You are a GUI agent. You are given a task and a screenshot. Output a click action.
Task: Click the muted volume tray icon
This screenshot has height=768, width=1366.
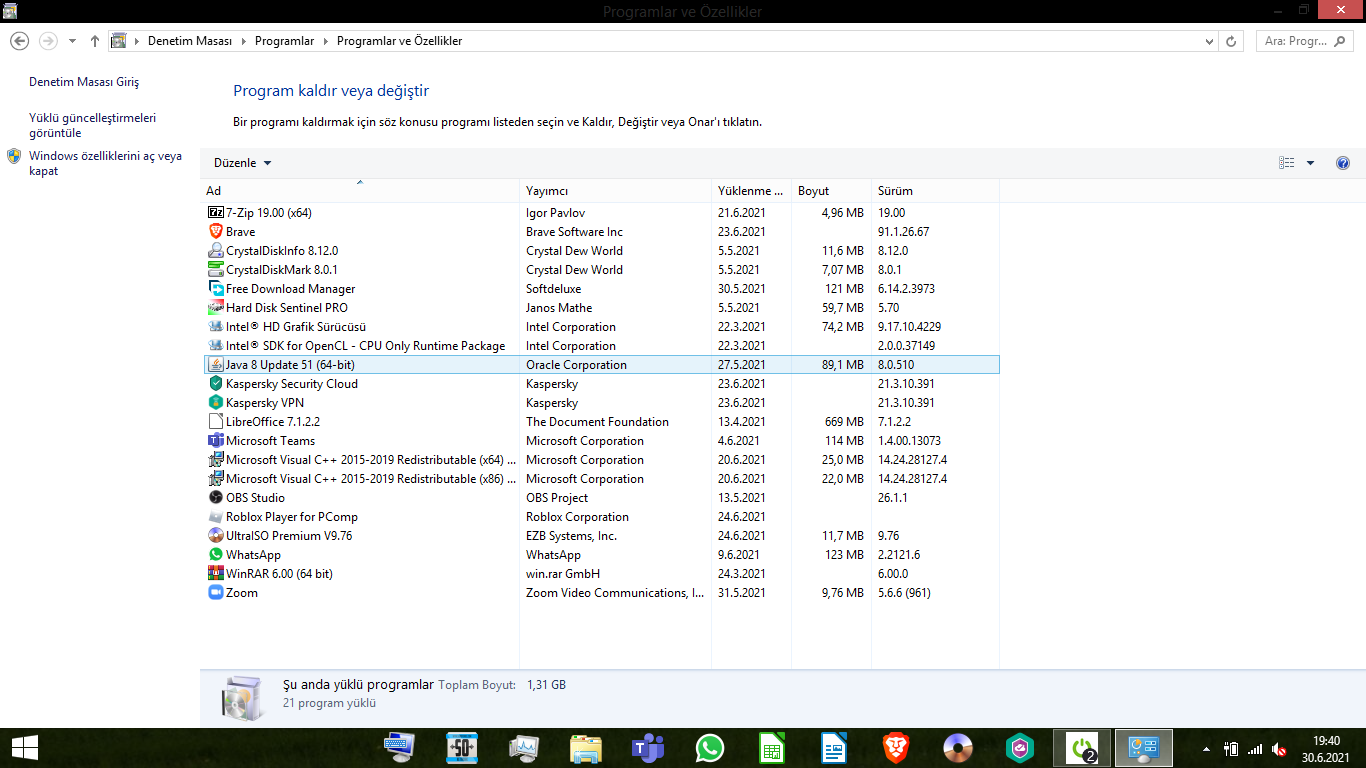tap(1279, 749)
